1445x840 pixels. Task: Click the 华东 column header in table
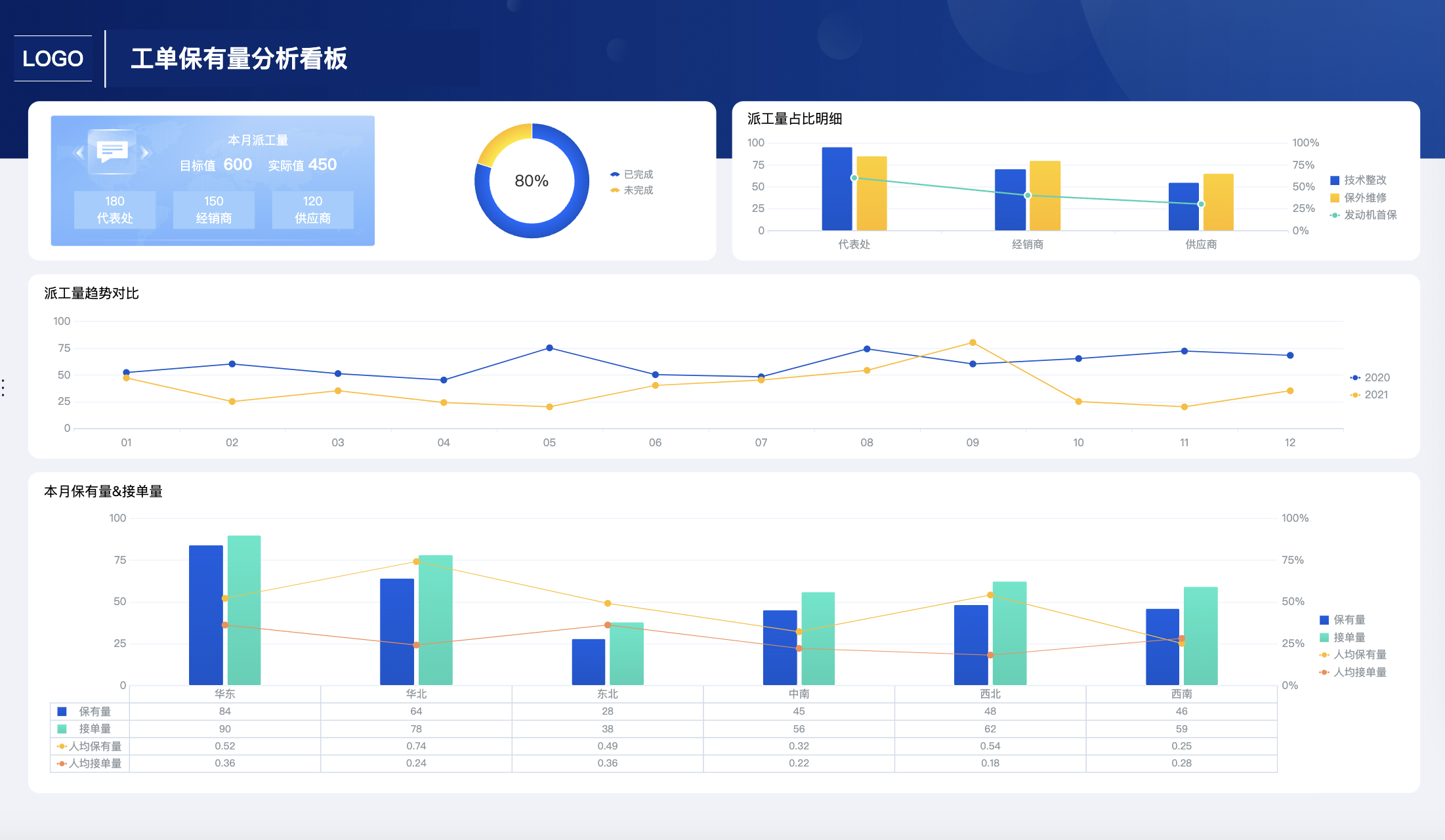point(225,694)
